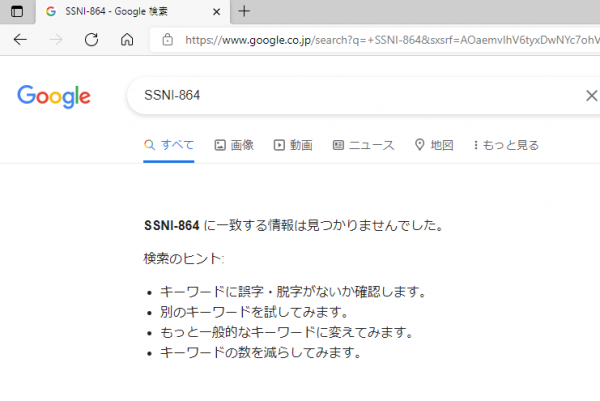This screenshot has width=600, height=401.
Task: Click the 検索のヒント heading text
Action: click(x=184, y=259)
